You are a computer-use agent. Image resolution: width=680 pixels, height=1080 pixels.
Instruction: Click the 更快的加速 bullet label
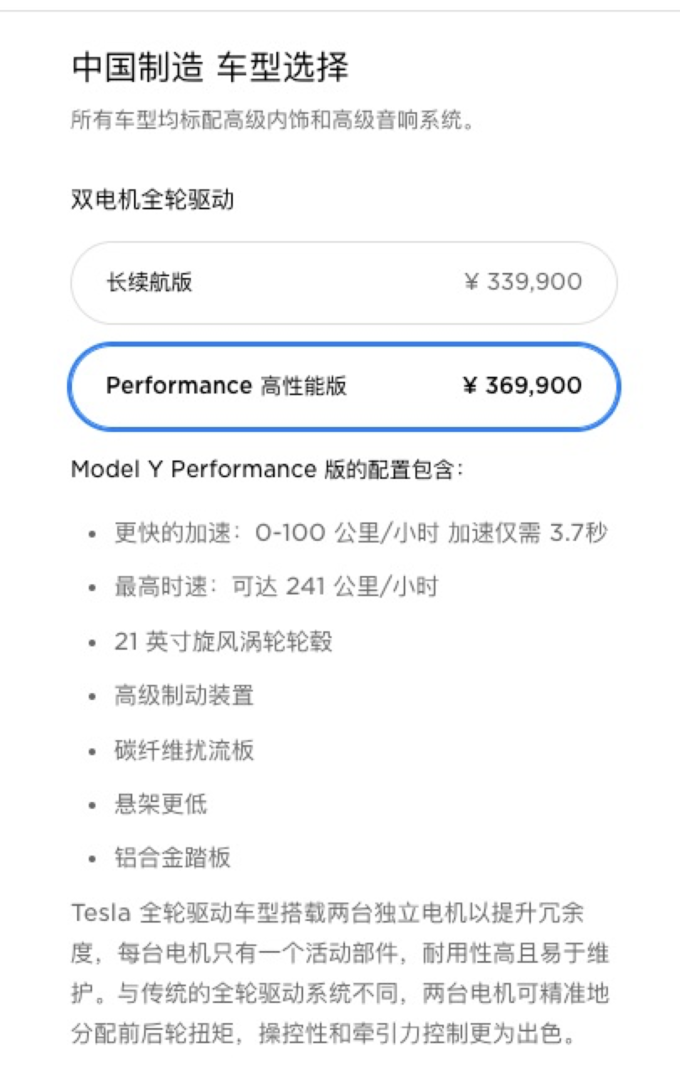pyautogui.click(x=173, y=533)
